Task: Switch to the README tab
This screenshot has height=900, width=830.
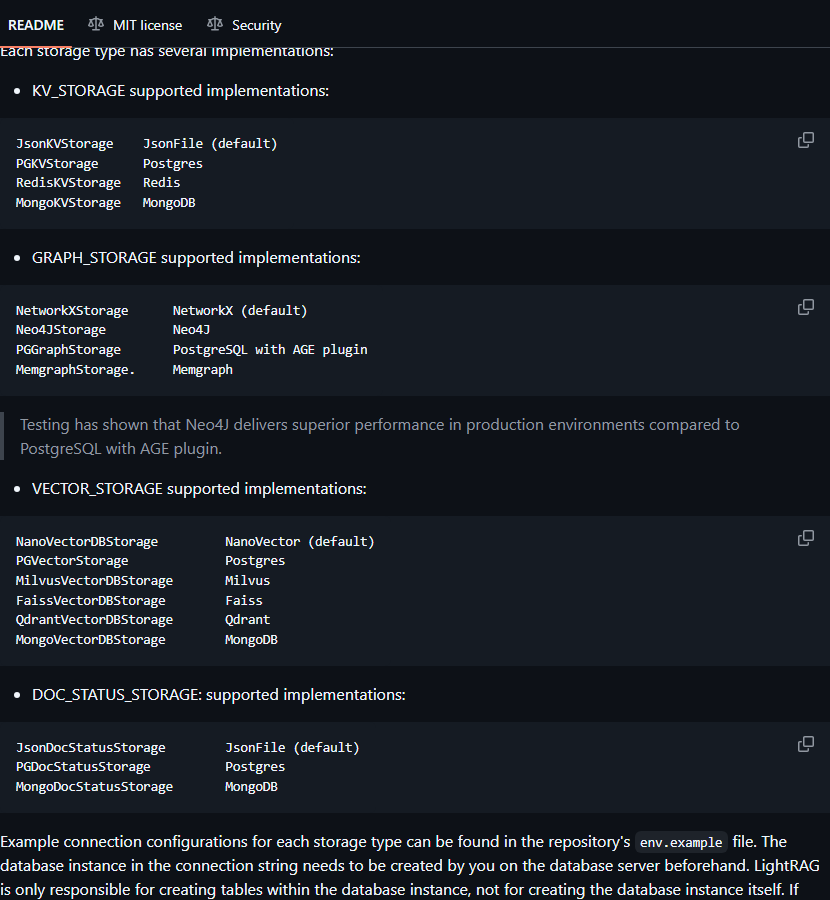Action: pyautogui.click(x=36, y=25)
